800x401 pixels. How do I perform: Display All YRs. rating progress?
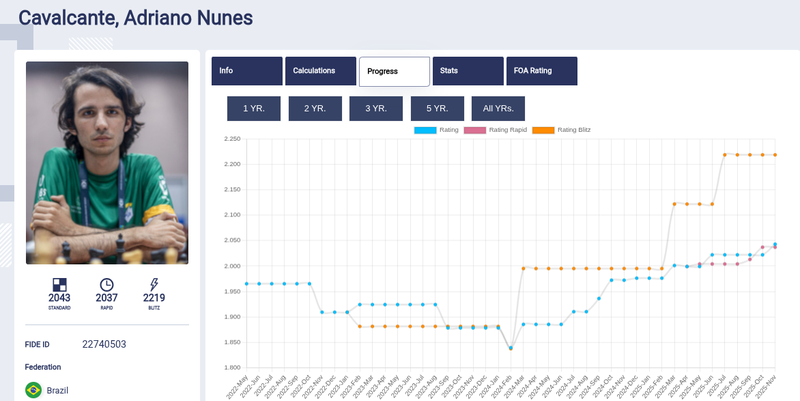coord(498,109)
